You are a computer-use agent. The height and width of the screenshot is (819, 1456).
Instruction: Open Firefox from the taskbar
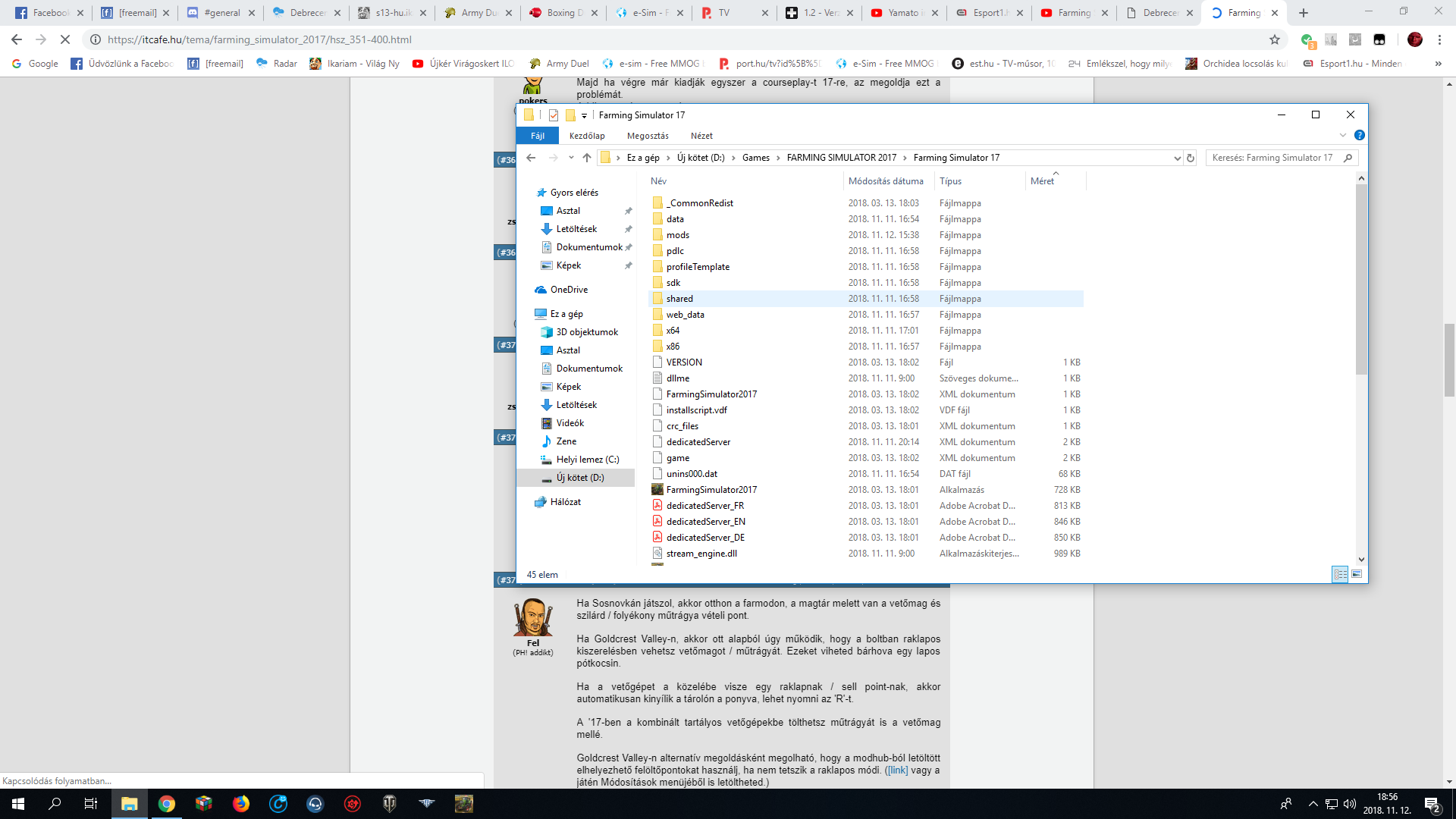[241, 804]
